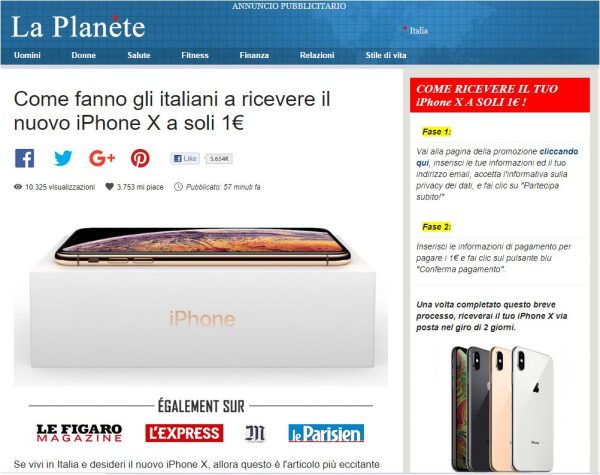Follow the 'cliccando qui' promotion link
Screen dimensions: 600x475
point(497,157)
